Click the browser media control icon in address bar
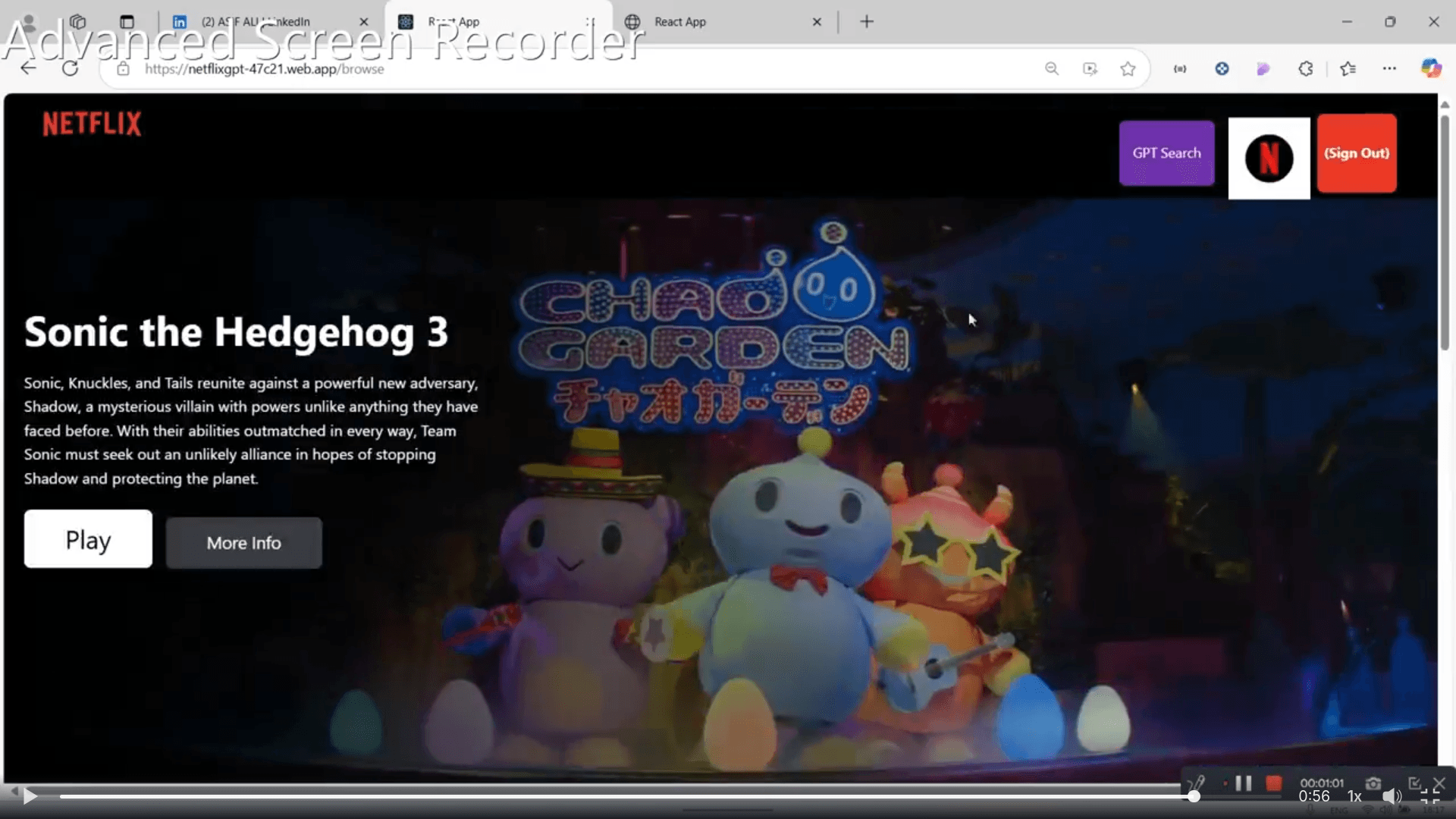The width and height of the screenshot is (1456, 819). tap(1090, 69)
